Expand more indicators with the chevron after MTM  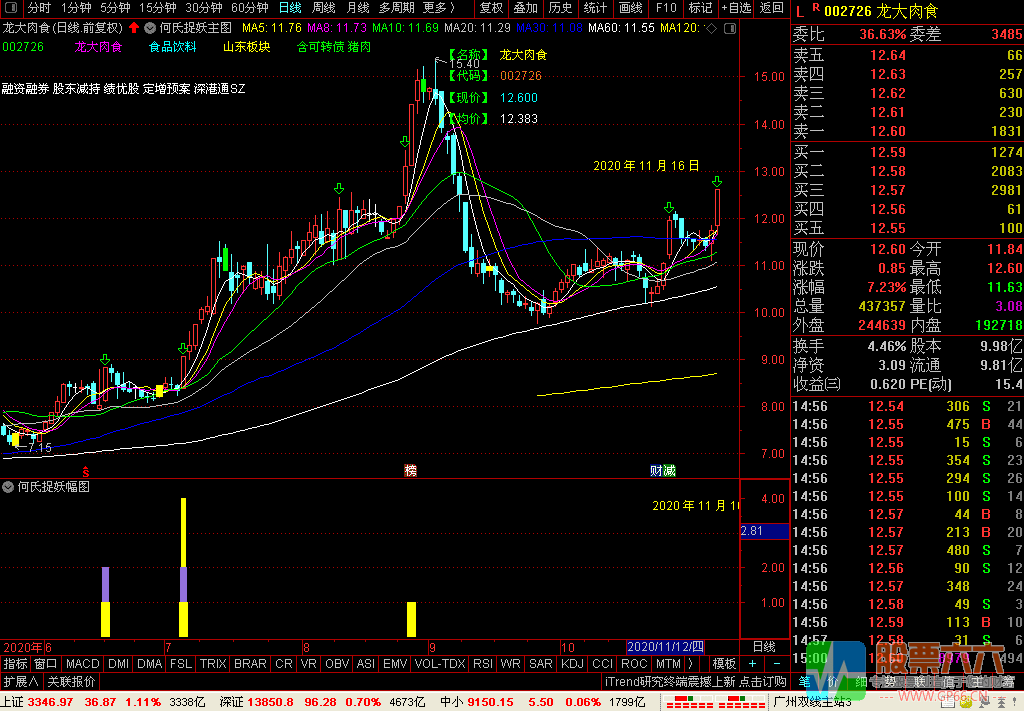(690, 664)
